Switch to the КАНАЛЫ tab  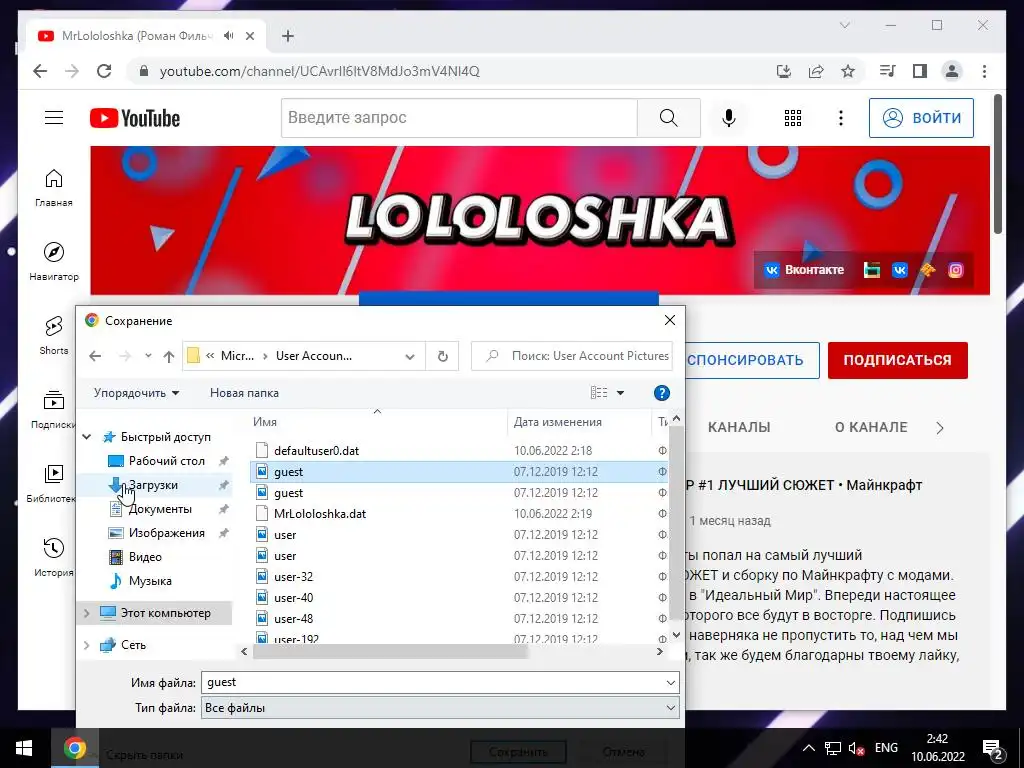click(739, 427)
